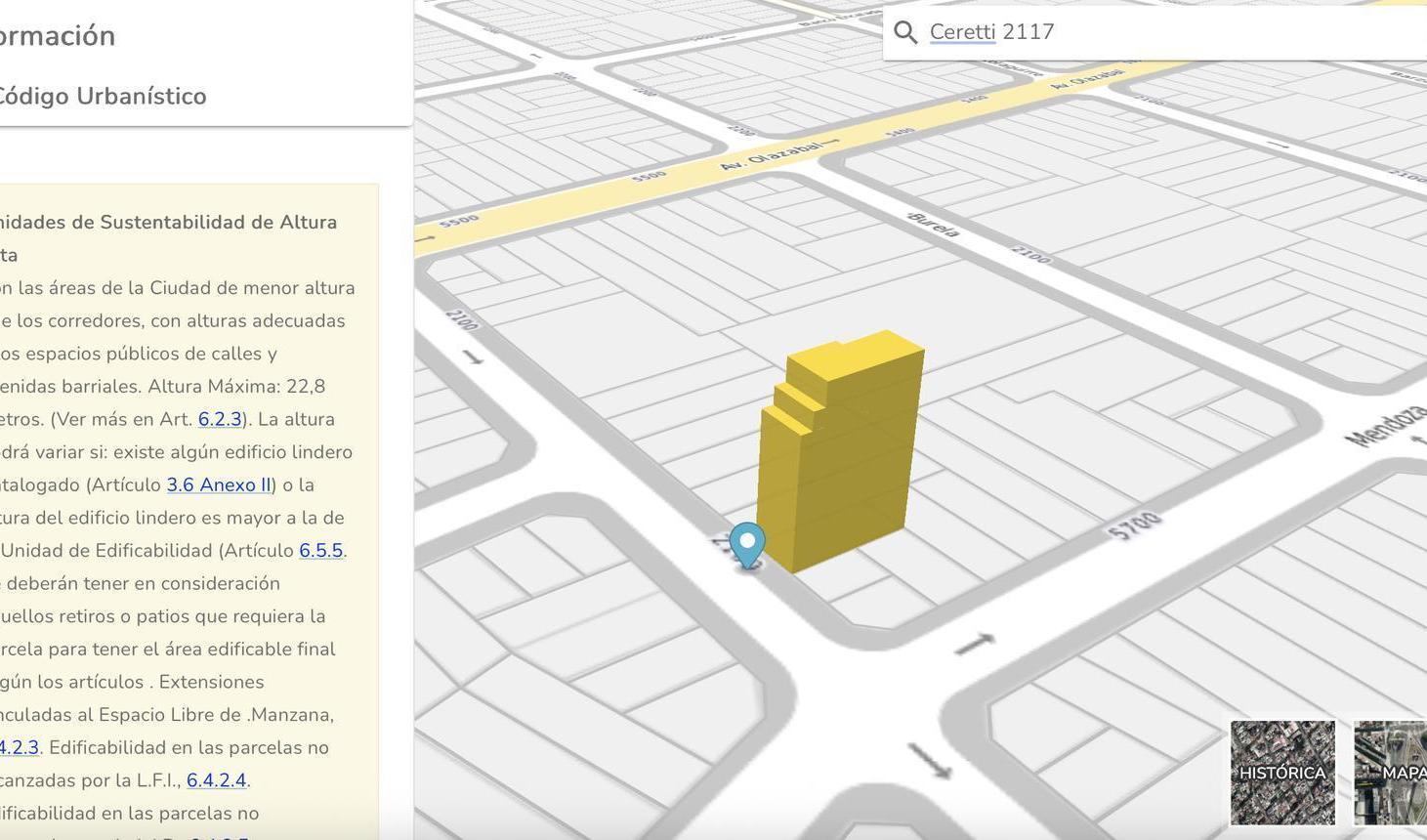Click the Altura Máxima: 22,8 text
Image resolution: width=1427 pixels, height=840 pixels.
pyautogui.click(x=233, y=386)
